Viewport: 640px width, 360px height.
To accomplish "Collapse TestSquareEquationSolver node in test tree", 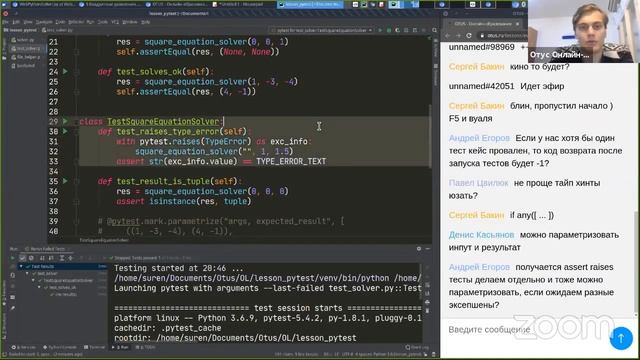I will point(33,280).
